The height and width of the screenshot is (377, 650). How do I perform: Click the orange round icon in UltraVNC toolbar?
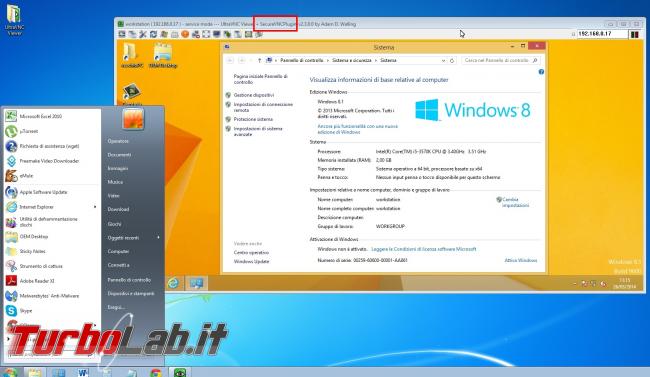click(x=185, y=34)
